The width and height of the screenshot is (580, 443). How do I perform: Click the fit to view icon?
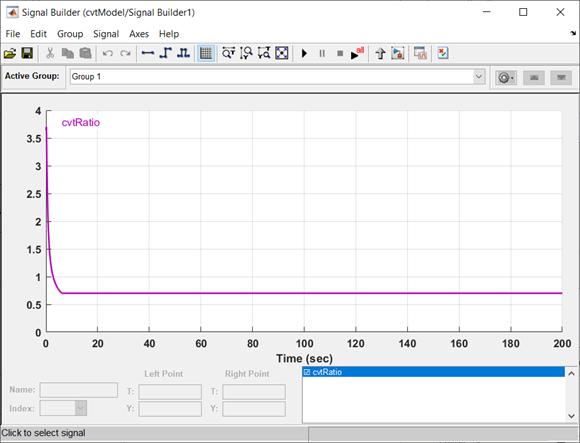(x=282, y=54)
